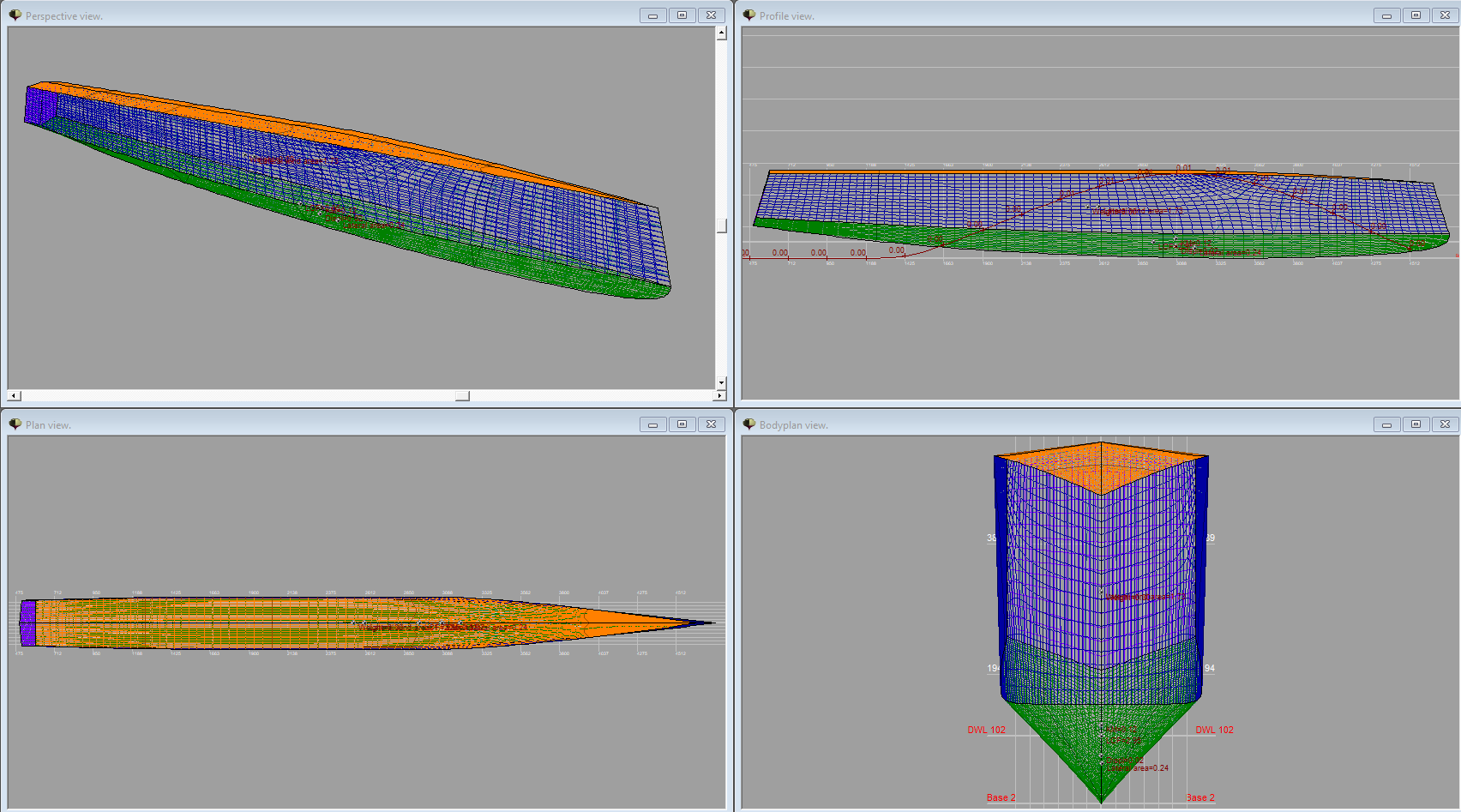Click the Plan view window title icon
This screenshot has width=1461, height=812.
point(15,424)
